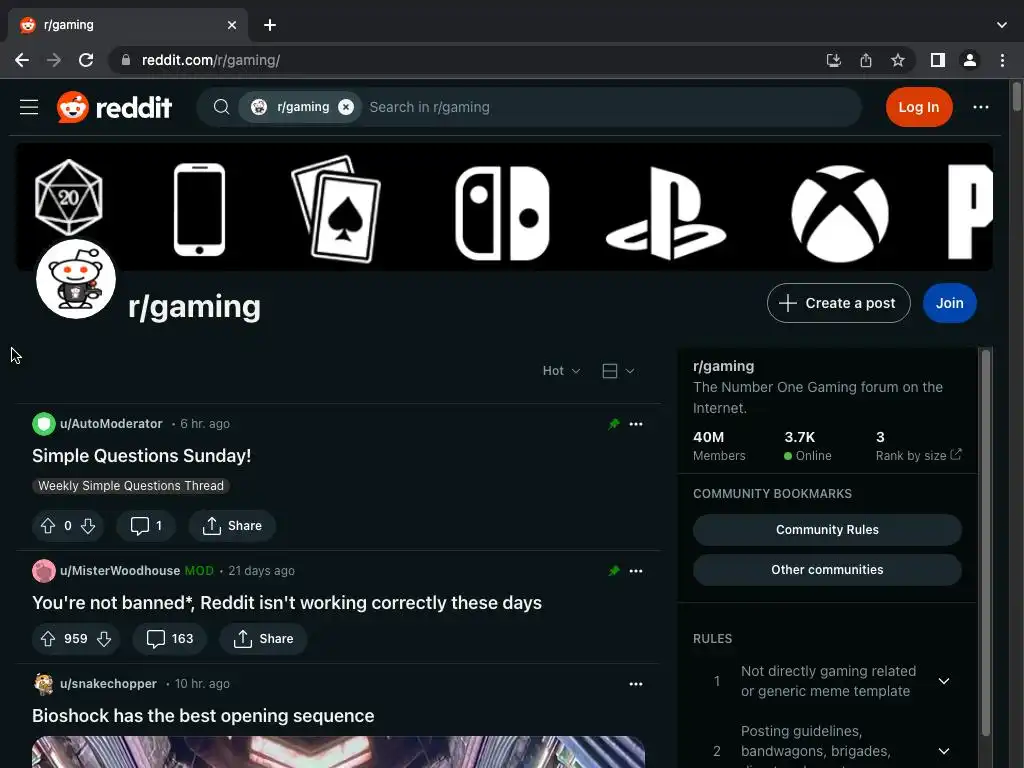
Task: Click the pinned icon on AutoModerator post
Action: 614,424
